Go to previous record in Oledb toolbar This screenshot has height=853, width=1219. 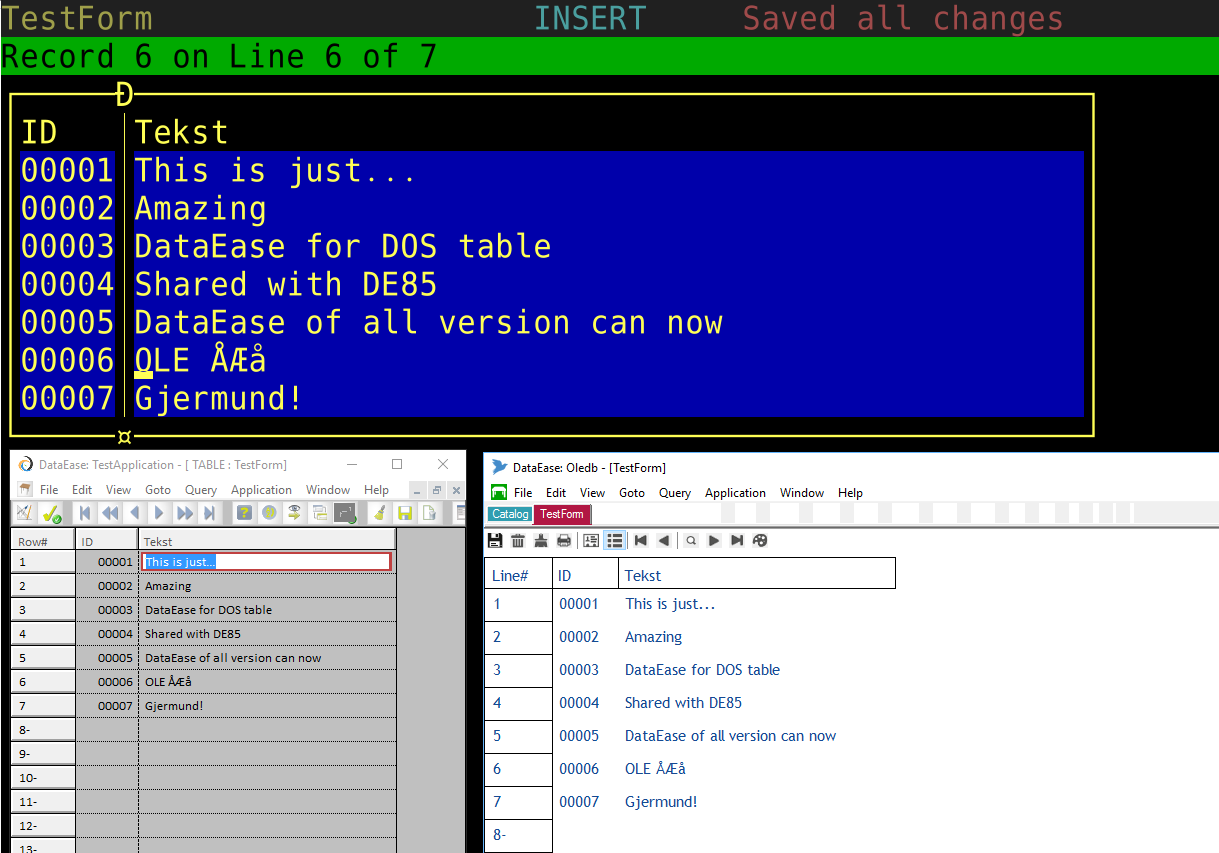coord(664,541)
